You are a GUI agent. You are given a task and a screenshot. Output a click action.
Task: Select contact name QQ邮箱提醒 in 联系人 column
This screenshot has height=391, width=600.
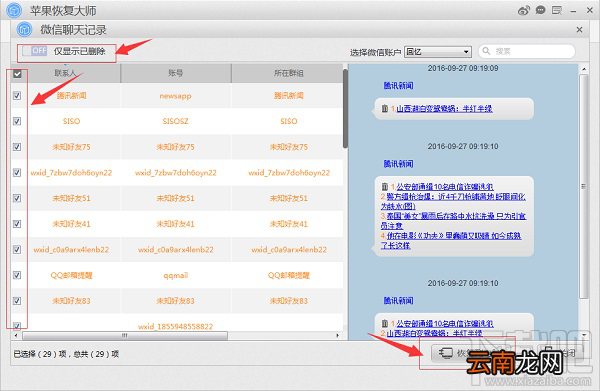tap(72, 275)
